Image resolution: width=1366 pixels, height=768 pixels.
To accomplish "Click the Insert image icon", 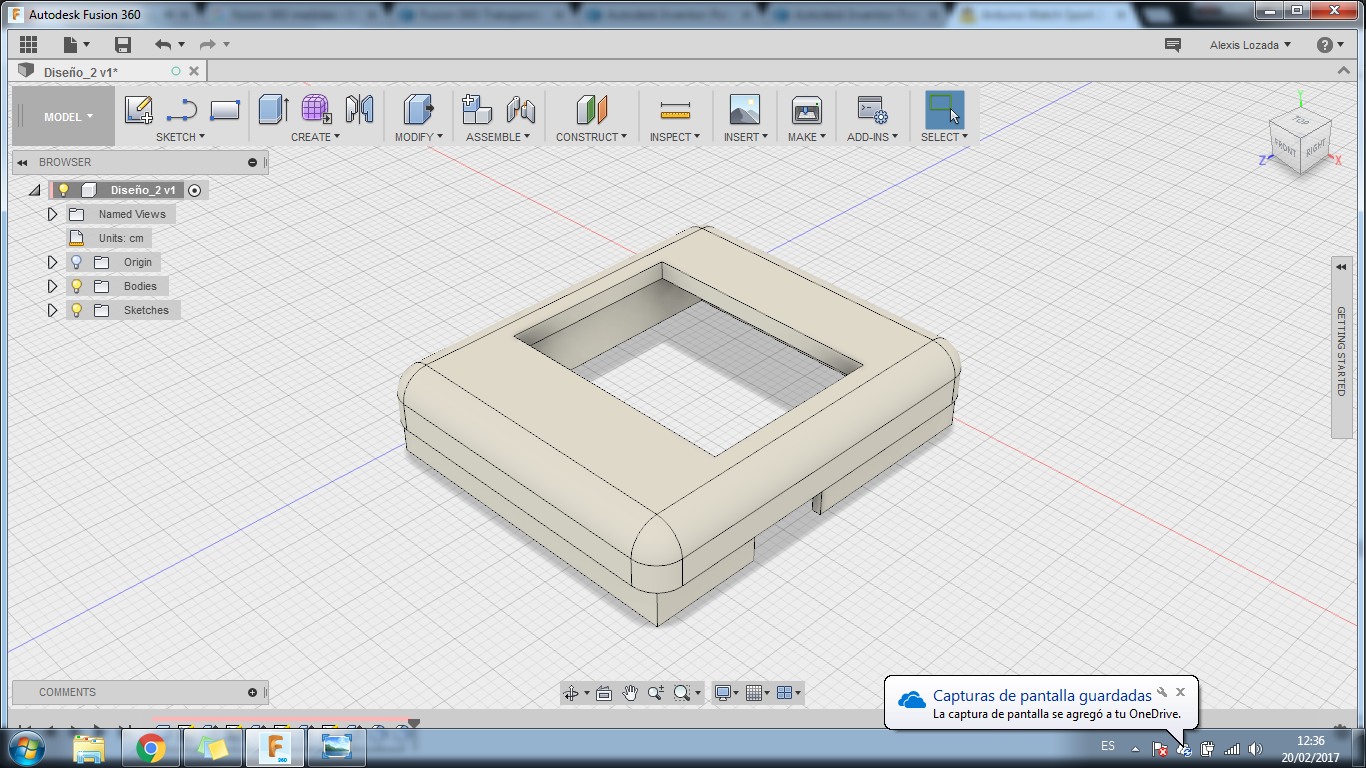I will pos(745,109).
